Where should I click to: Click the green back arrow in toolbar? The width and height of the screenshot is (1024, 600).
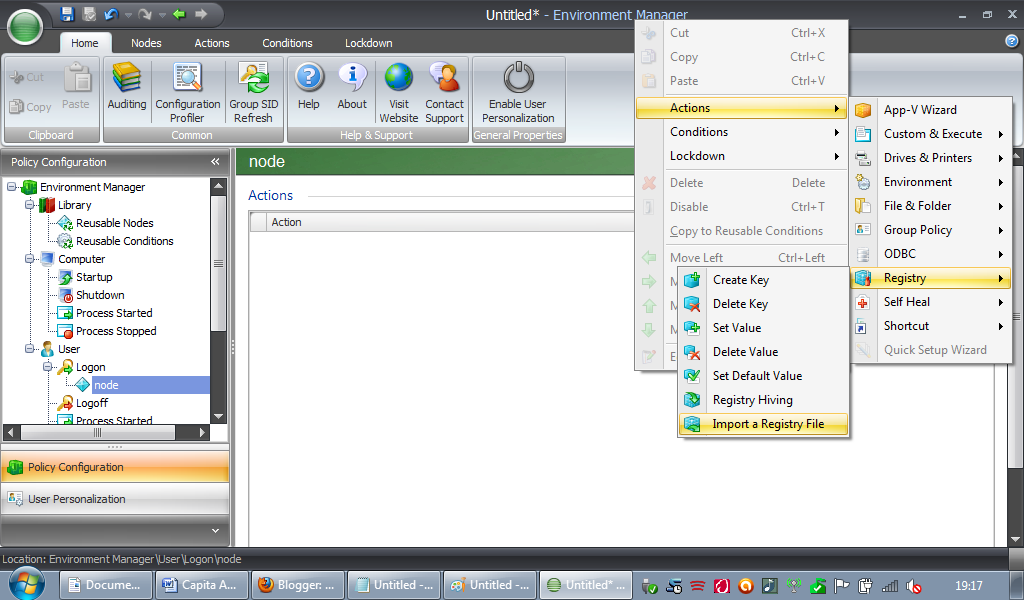[x=180, y=14]
